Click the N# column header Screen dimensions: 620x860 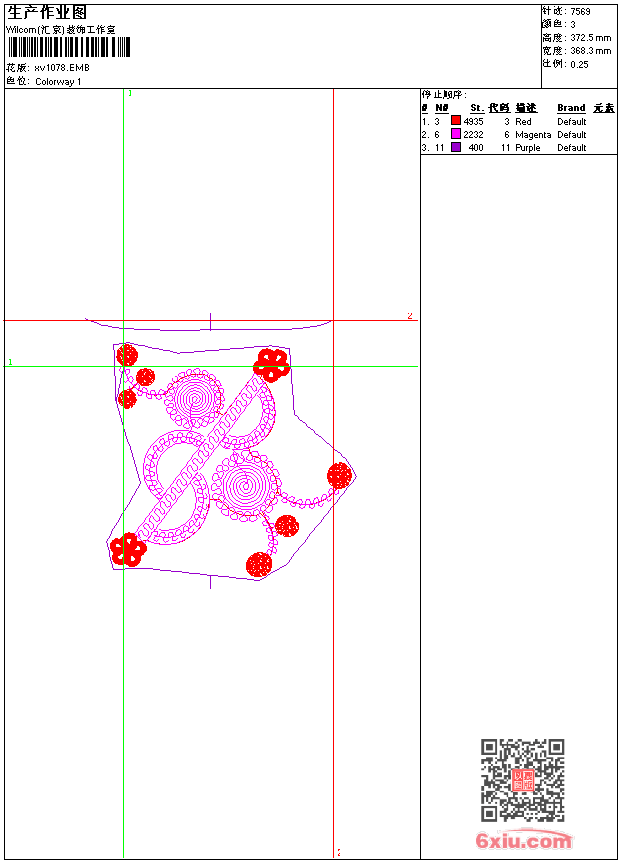442,108
